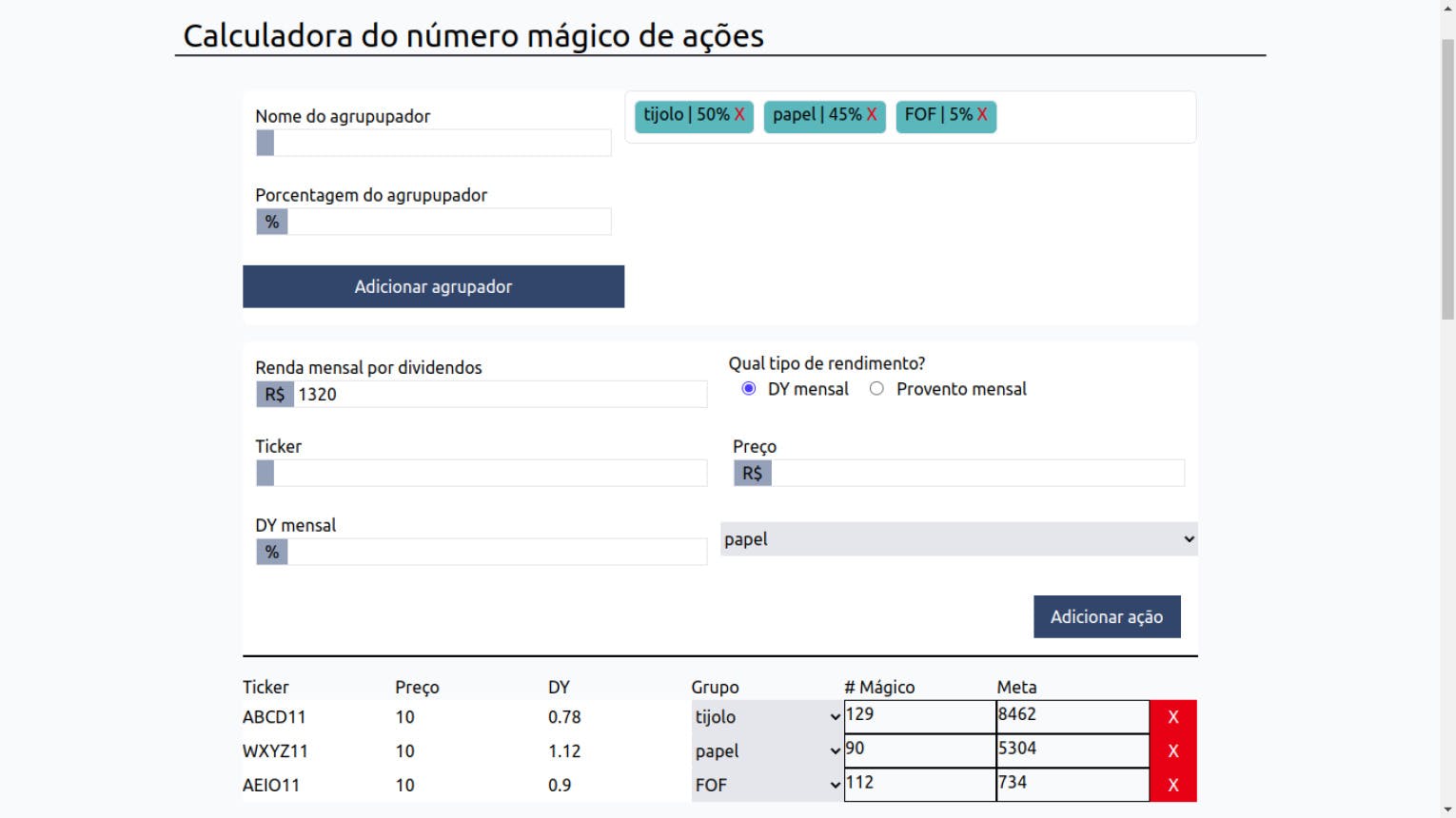Delete the WXYZ11 row with the red X

click(x=1173, y=750)
